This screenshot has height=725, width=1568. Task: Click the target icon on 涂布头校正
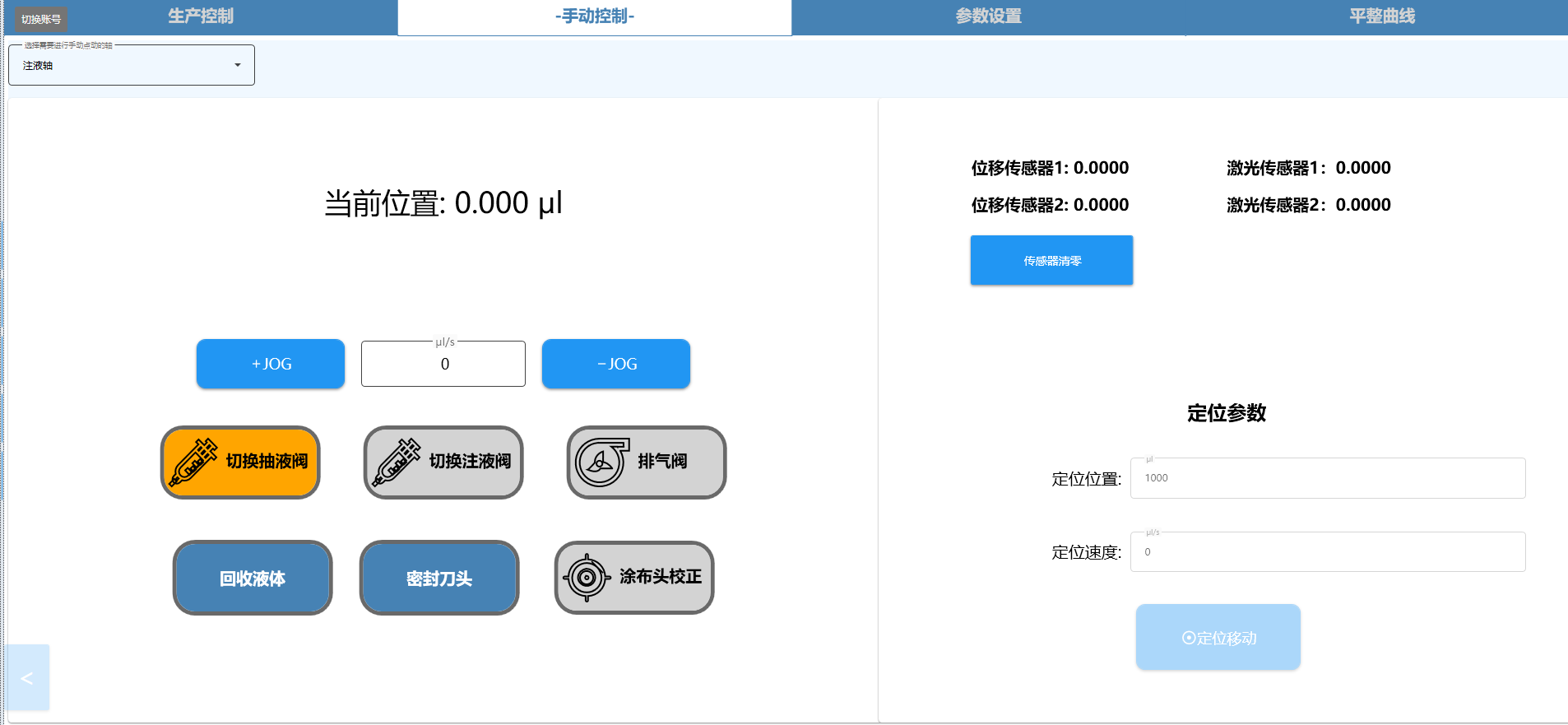coord(586,578)
